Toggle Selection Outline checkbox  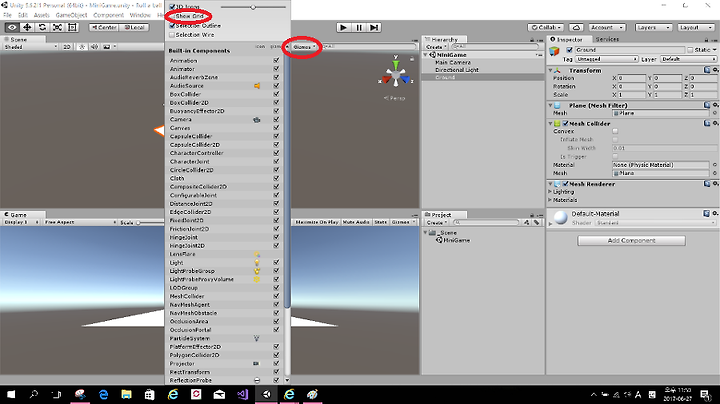click(172, 26)
